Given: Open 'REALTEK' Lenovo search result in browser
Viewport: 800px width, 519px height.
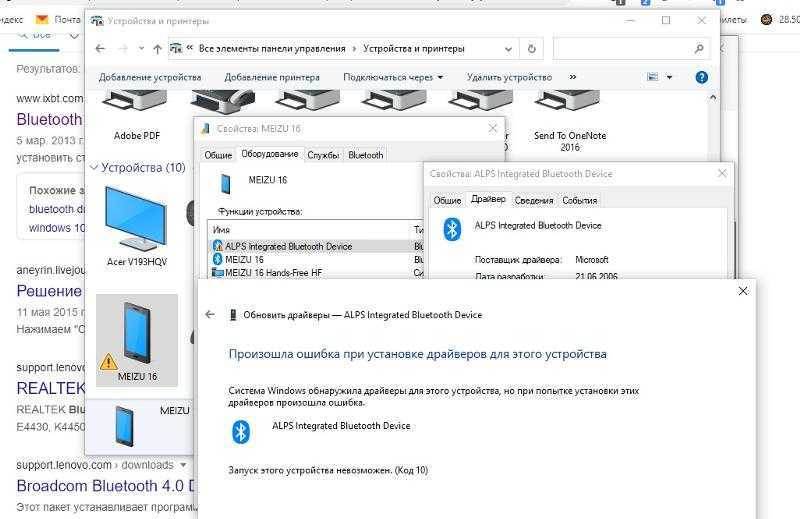Looking at the screenshot, I should [51, 388].
